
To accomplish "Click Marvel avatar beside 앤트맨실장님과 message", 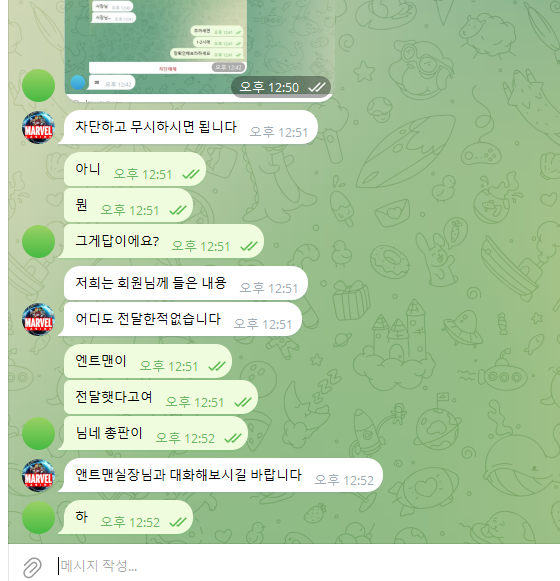I will tap(39, 476).
